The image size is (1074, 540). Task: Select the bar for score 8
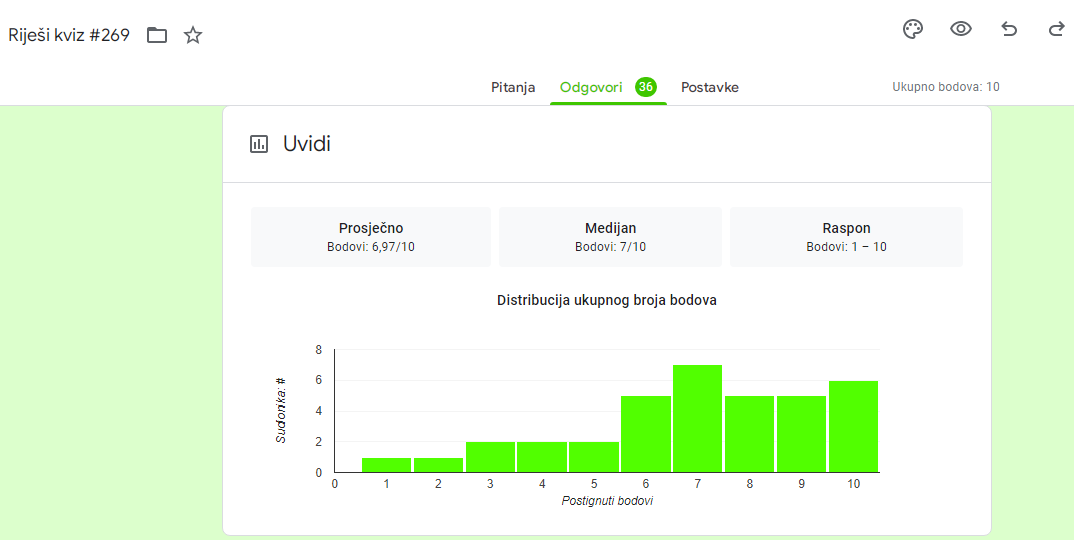point(749,434)
